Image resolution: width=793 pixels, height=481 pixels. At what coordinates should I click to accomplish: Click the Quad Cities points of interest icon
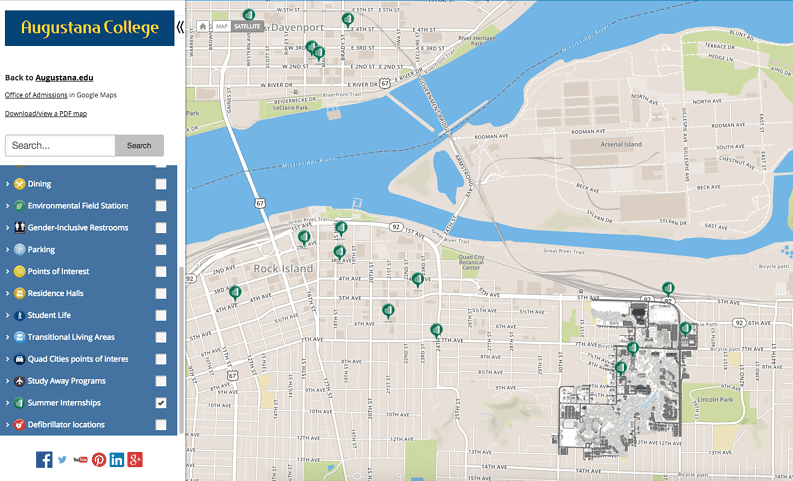pyautogui.click(x=19, y=359)
